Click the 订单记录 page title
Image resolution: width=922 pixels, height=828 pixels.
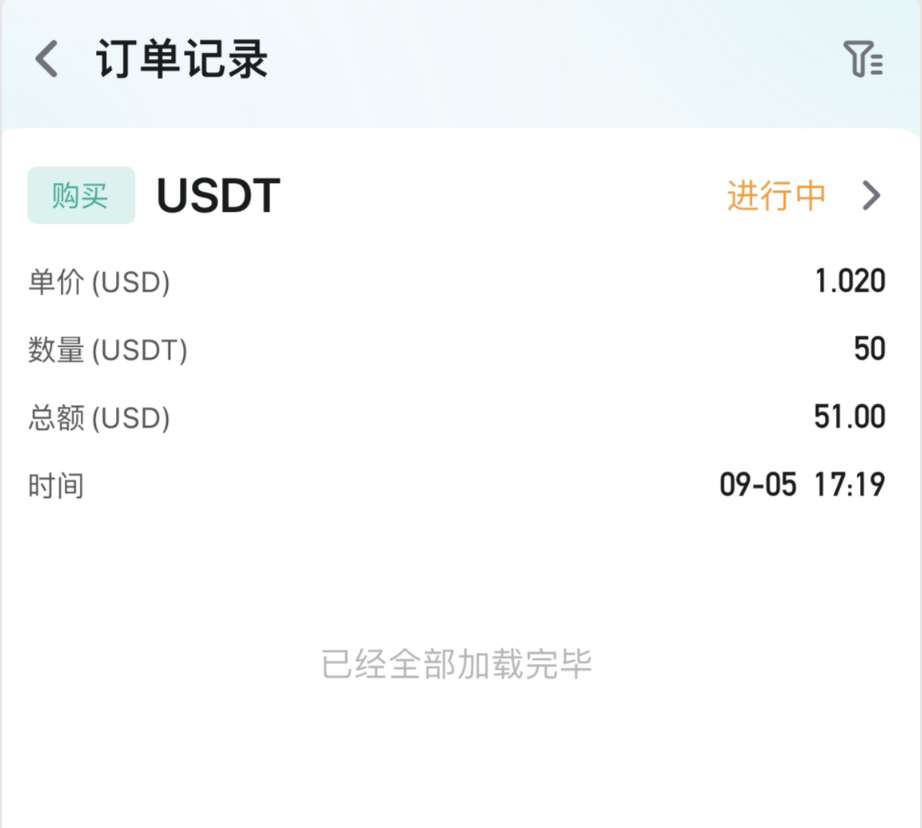tap(182, 59)
